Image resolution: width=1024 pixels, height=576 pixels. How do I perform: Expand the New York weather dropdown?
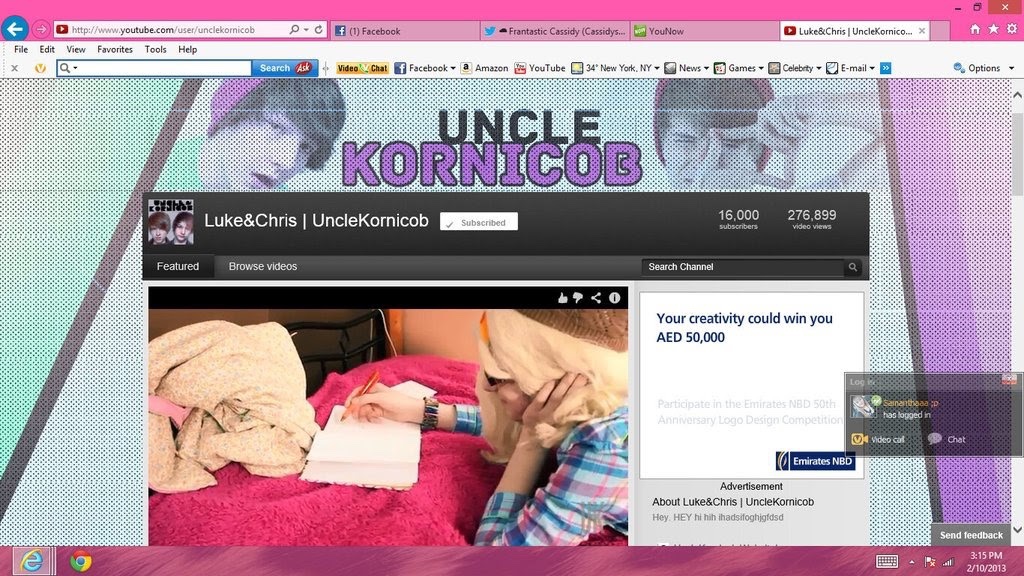pyautogui.click(x=657, y=68)
